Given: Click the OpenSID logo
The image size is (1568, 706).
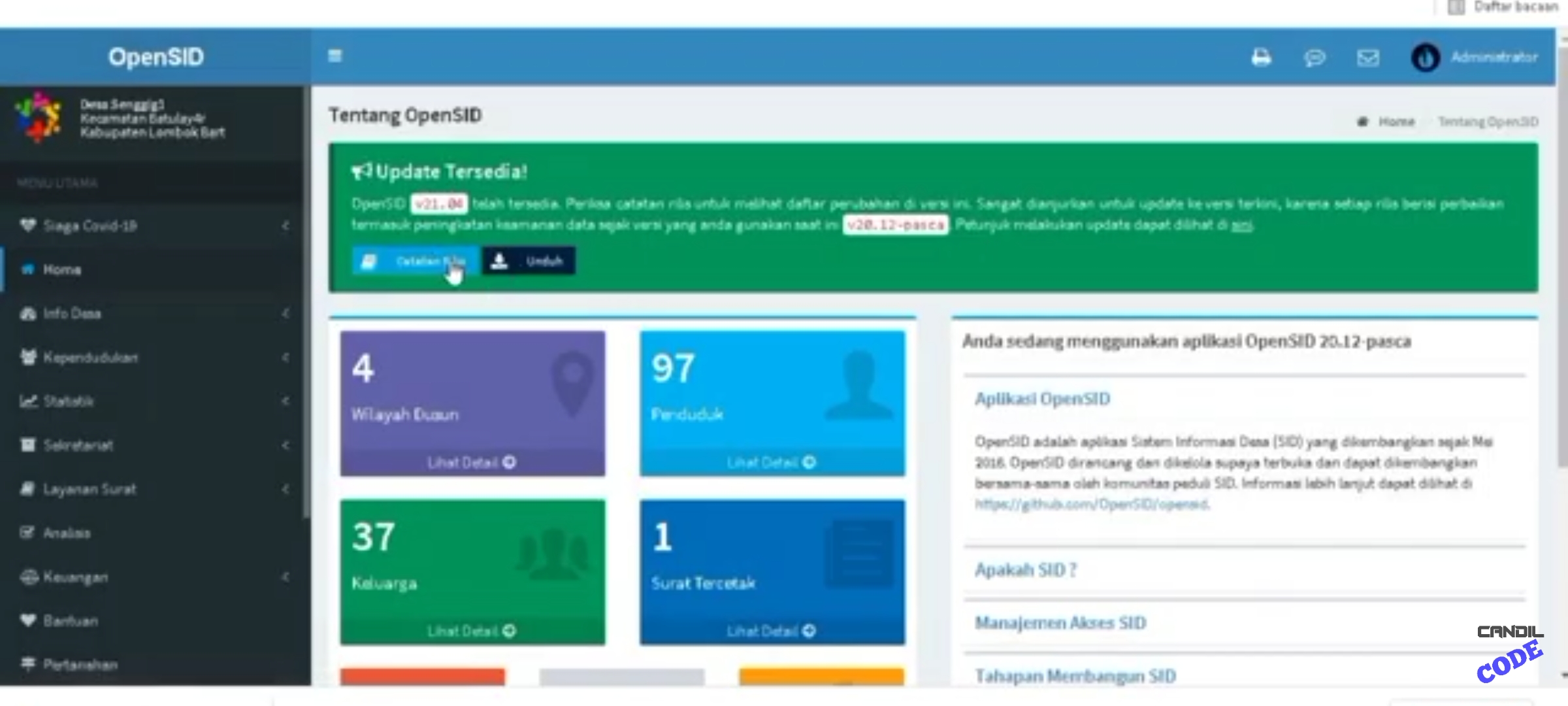Looking at the screenshot, I should 155,56.
